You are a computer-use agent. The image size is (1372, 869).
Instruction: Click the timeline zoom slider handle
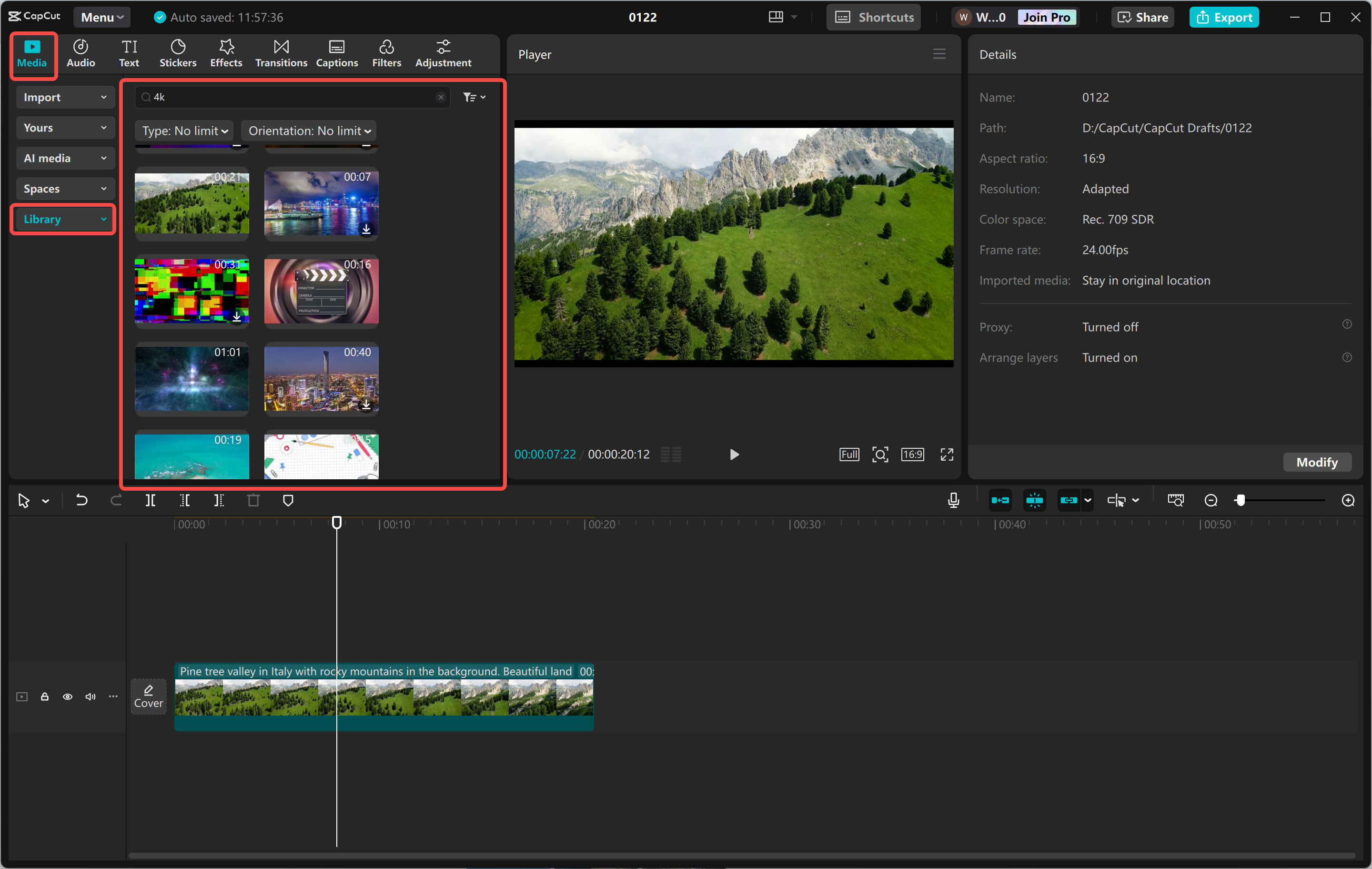click(1241, 500)
